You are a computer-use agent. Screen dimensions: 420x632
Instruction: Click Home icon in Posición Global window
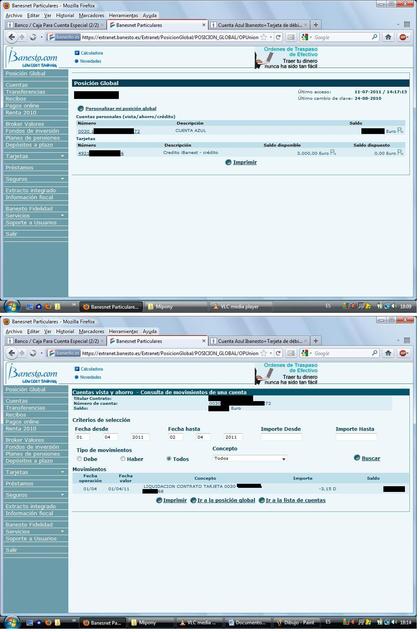[x=388, y=37]
